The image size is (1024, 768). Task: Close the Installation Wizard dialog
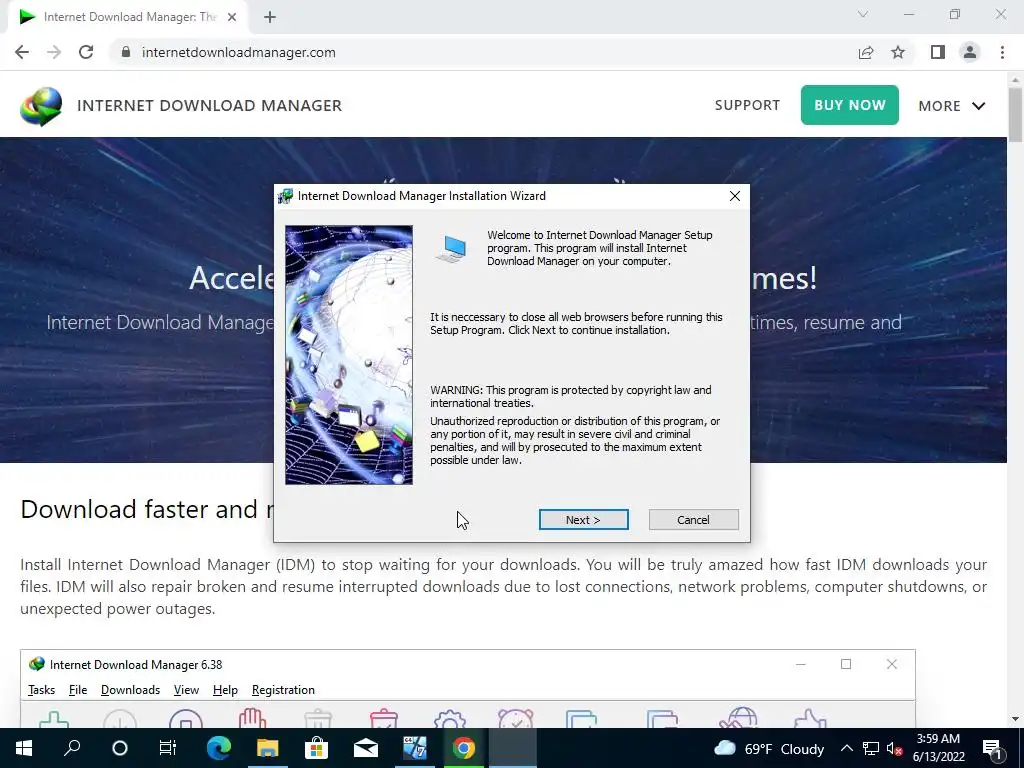pyautogui.click(x=735, y=196)
